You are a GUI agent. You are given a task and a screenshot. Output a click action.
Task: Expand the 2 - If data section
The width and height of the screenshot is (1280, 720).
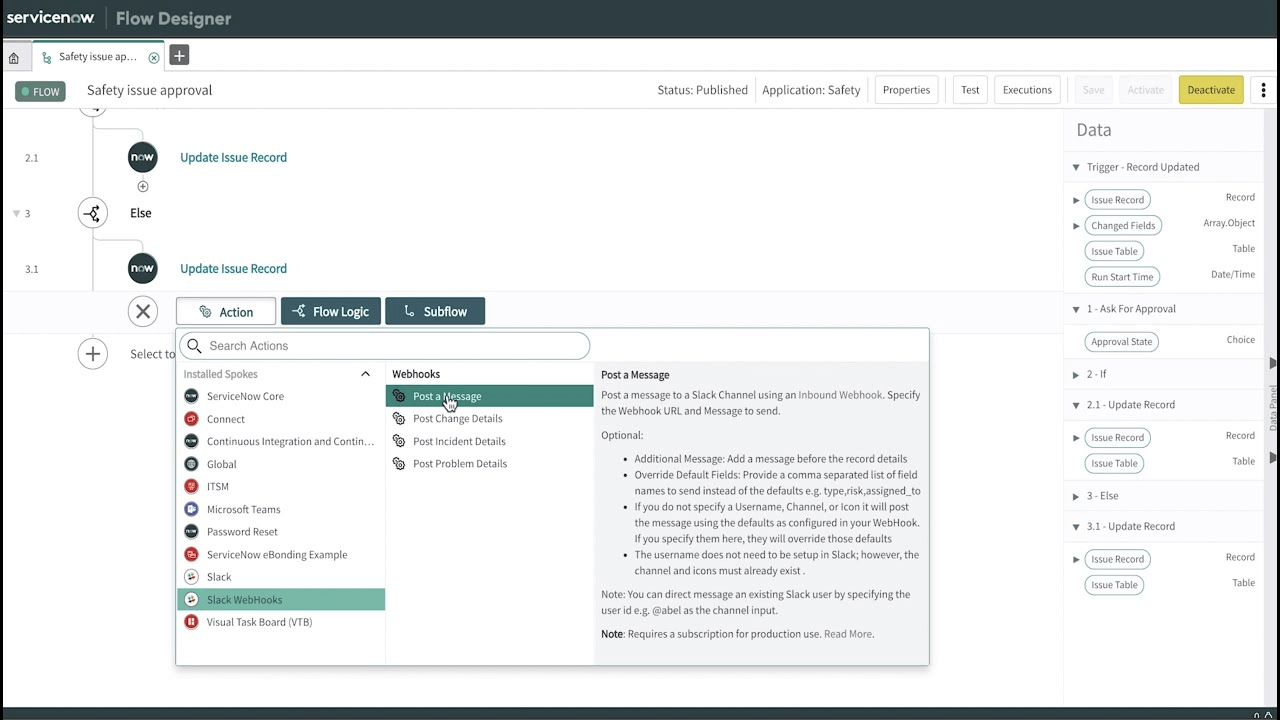tap(1076, 374)
